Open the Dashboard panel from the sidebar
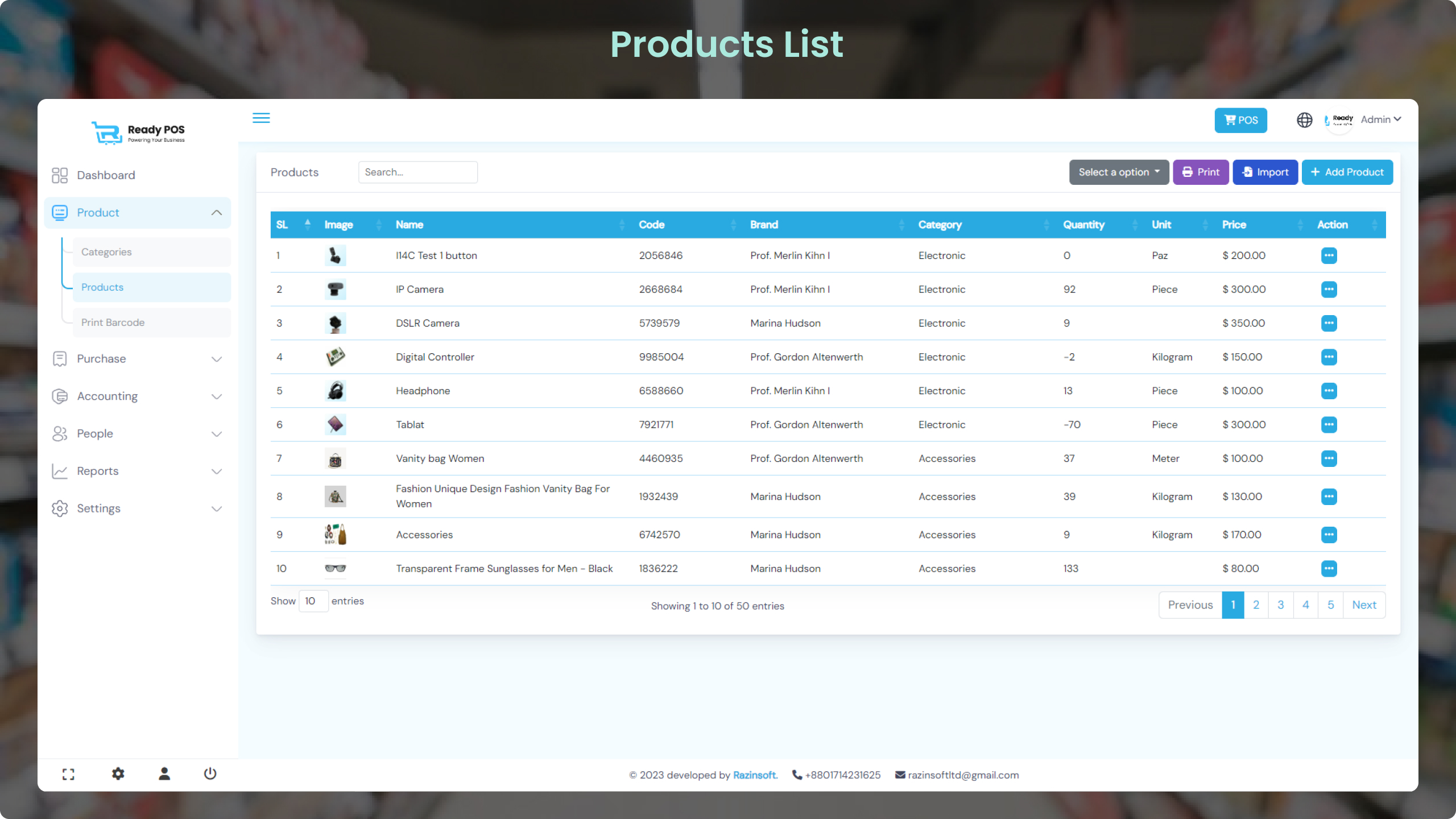Screen dimensions: 1456x819 tap(60, 175)
